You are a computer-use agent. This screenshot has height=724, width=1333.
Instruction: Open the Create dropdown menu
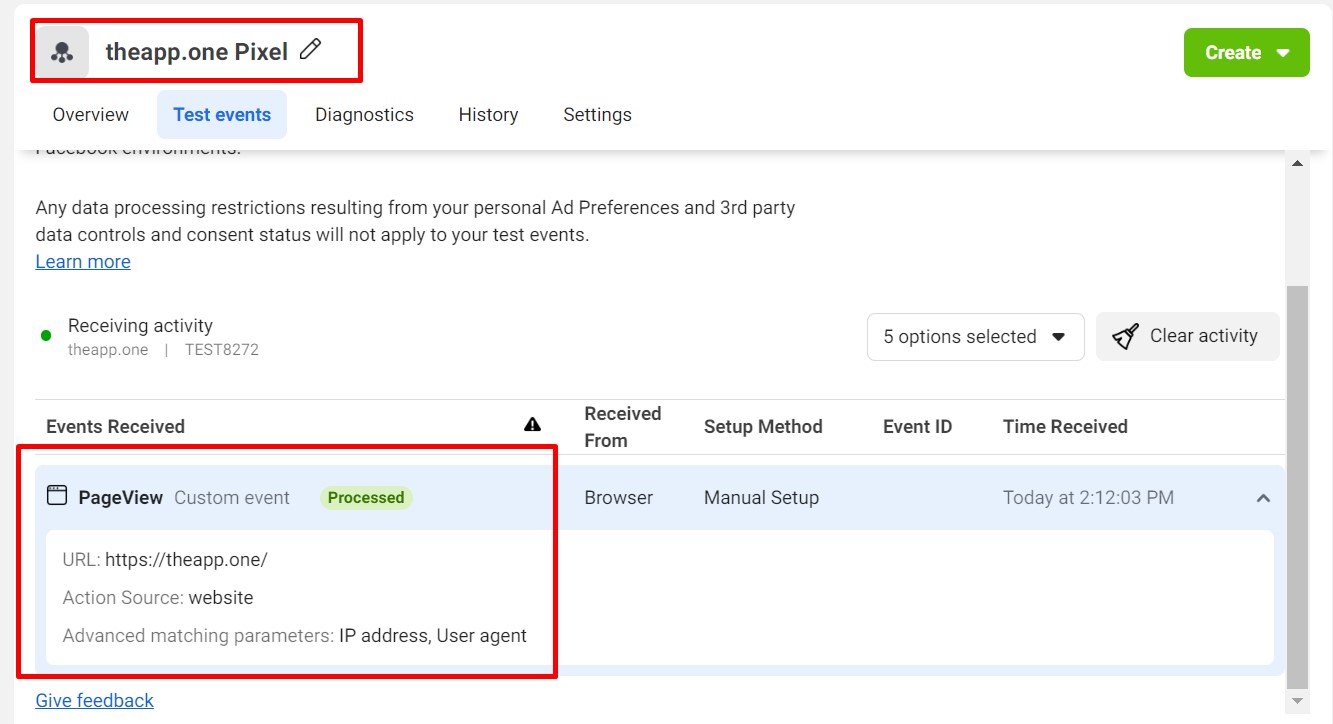pyautogui.click(x=1246, y=53)
